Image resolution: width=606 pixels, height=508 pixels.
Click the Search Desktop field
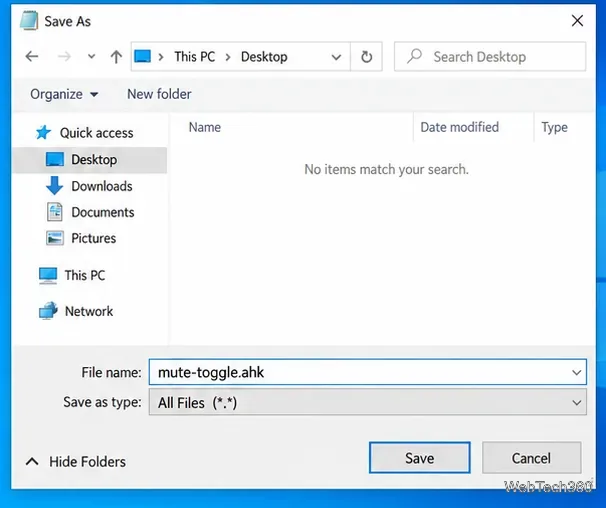click(x=490, y=57)
